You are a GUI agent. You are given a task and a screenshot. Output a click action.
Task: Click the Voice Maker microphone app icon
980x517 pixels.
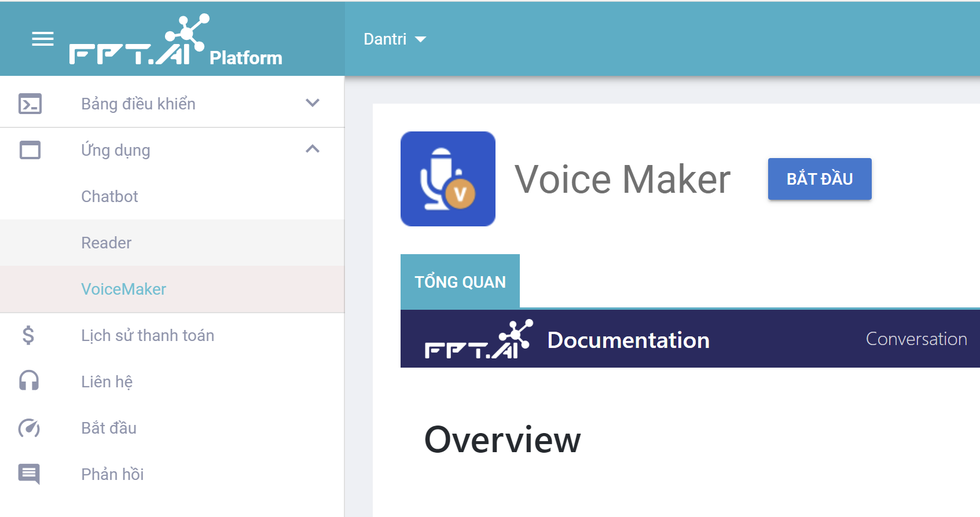(448, 179)
